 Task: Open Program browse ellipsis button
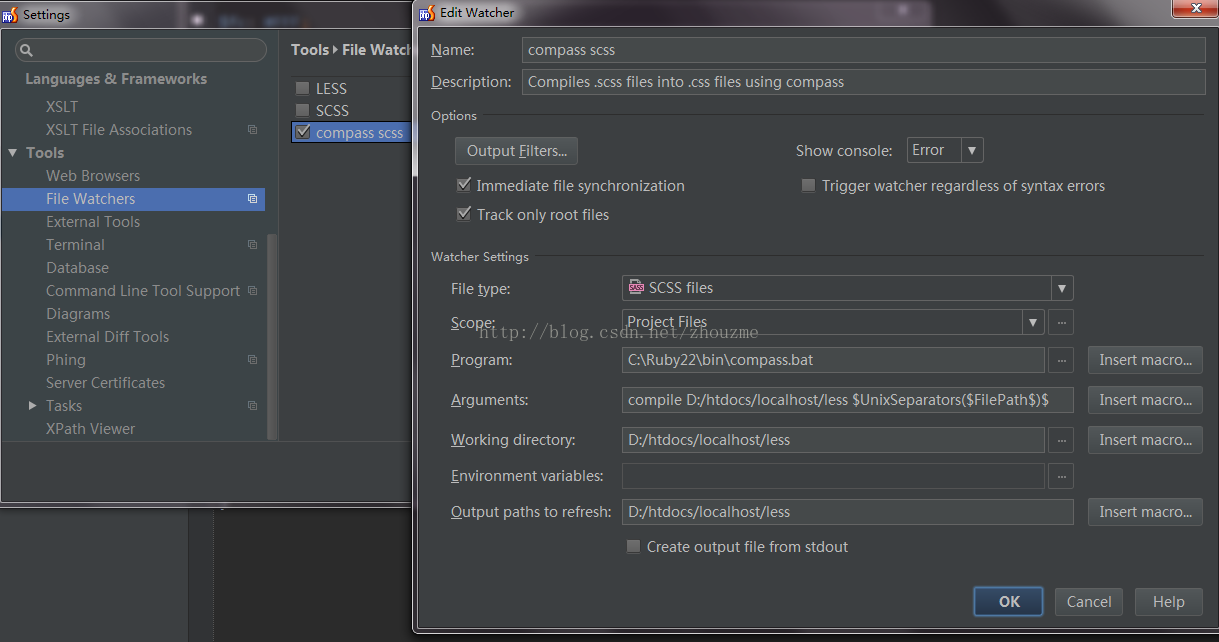pyautogui.click(x=1061, y=360)
